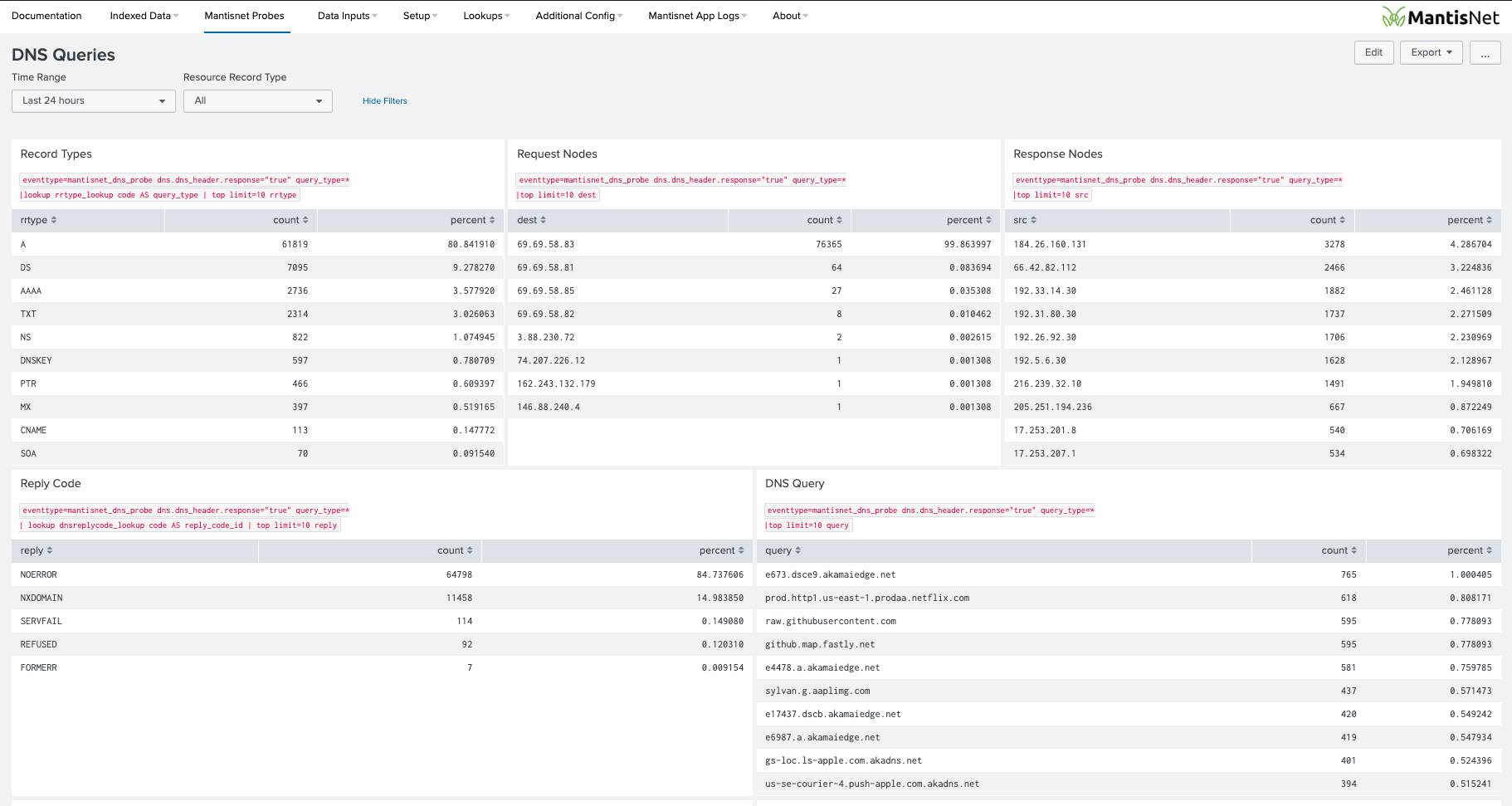Expand the Additional Config menu

[578, 16]
